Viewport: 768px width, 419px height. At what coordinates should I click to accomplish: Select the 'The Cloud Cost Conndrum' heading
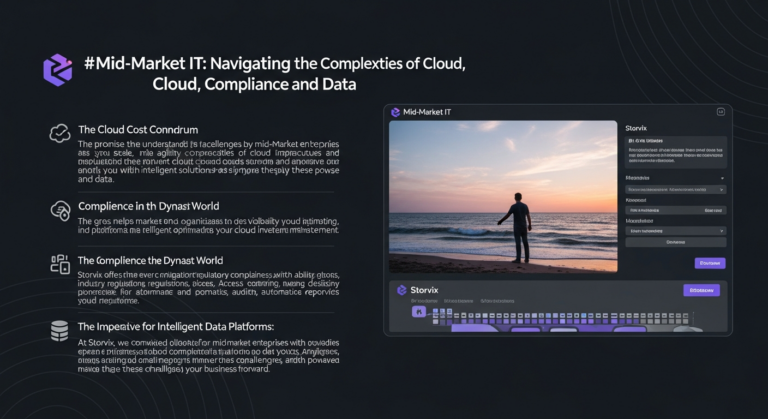point(138,130)
